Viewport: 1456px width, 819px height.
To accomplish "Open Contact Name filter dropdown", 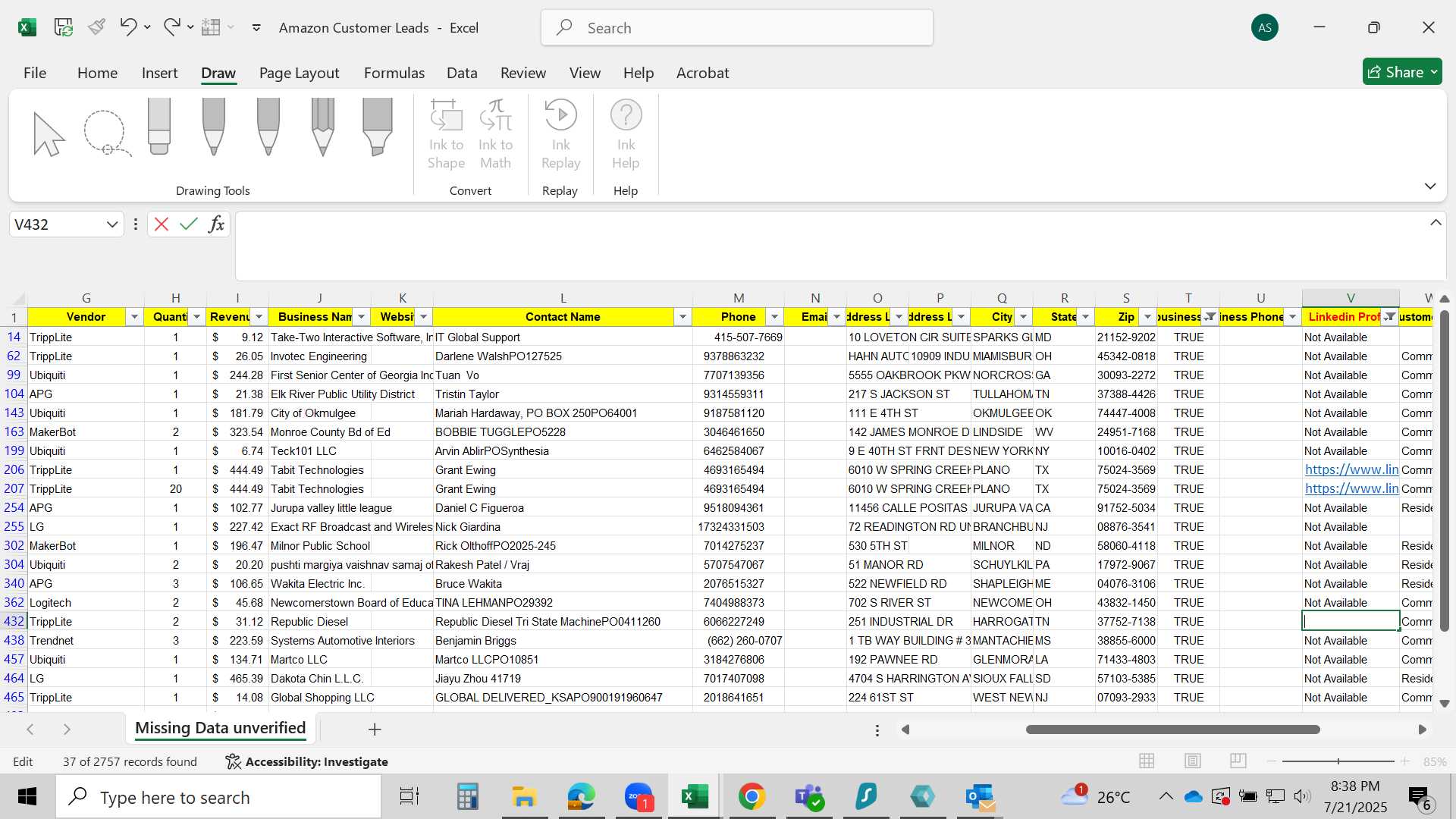I will (682, 317).
